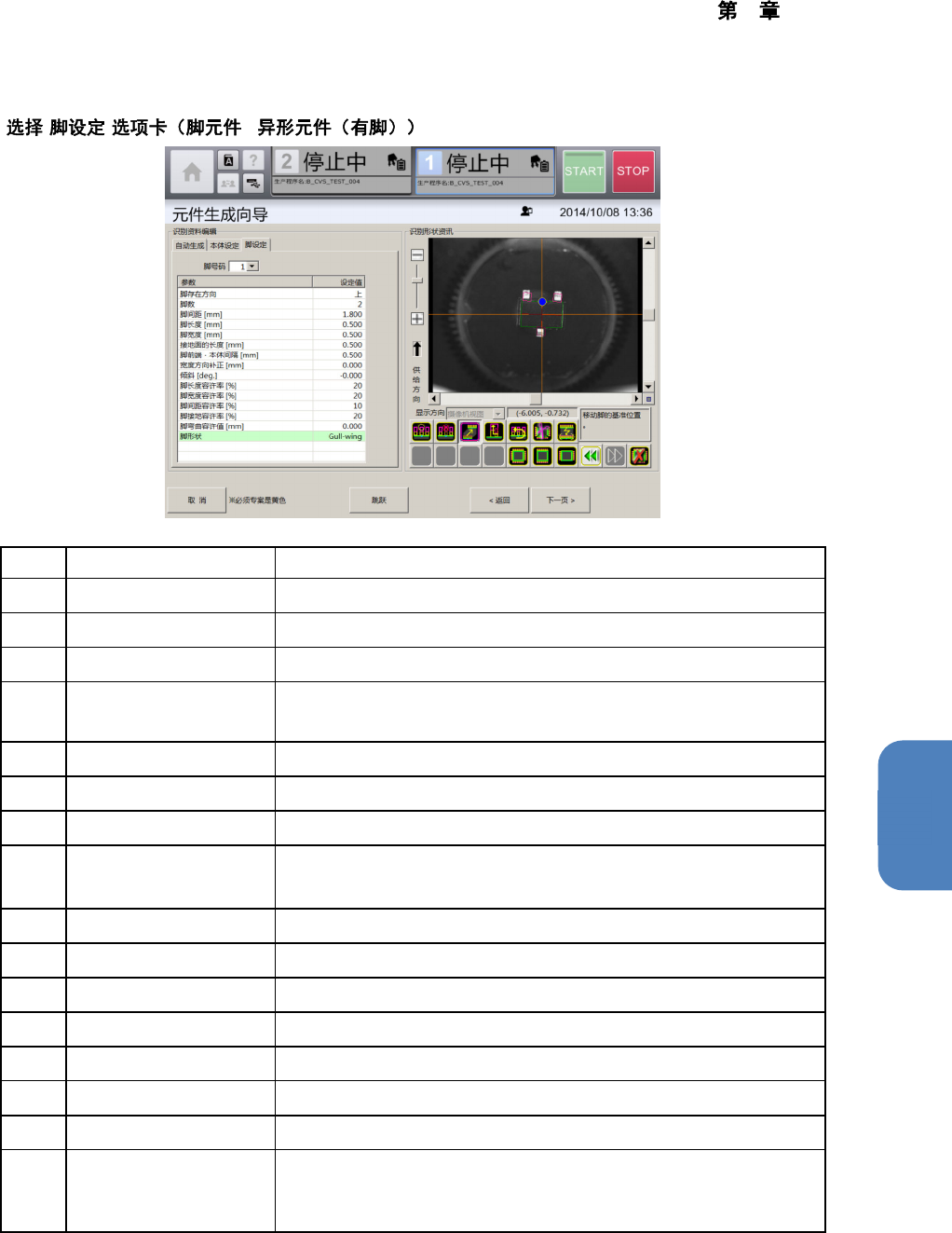This screenshot has width=952, height=1233.
Task: Click the operator icon in lane 1 panel
Action: point(539,163)
